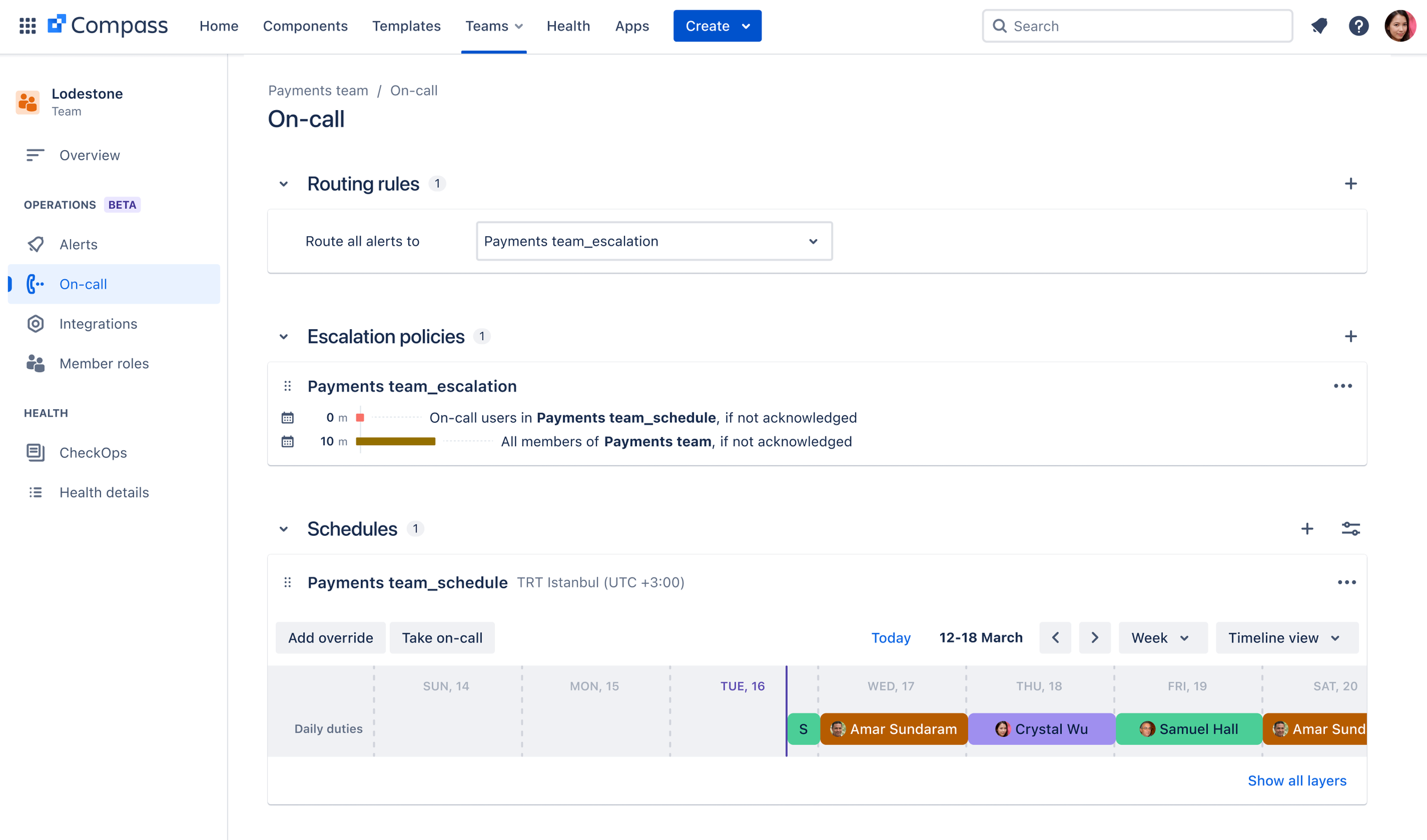Switch to the Health tab
This screenshot has height=840, width=1427.
(x=568, y=26)
